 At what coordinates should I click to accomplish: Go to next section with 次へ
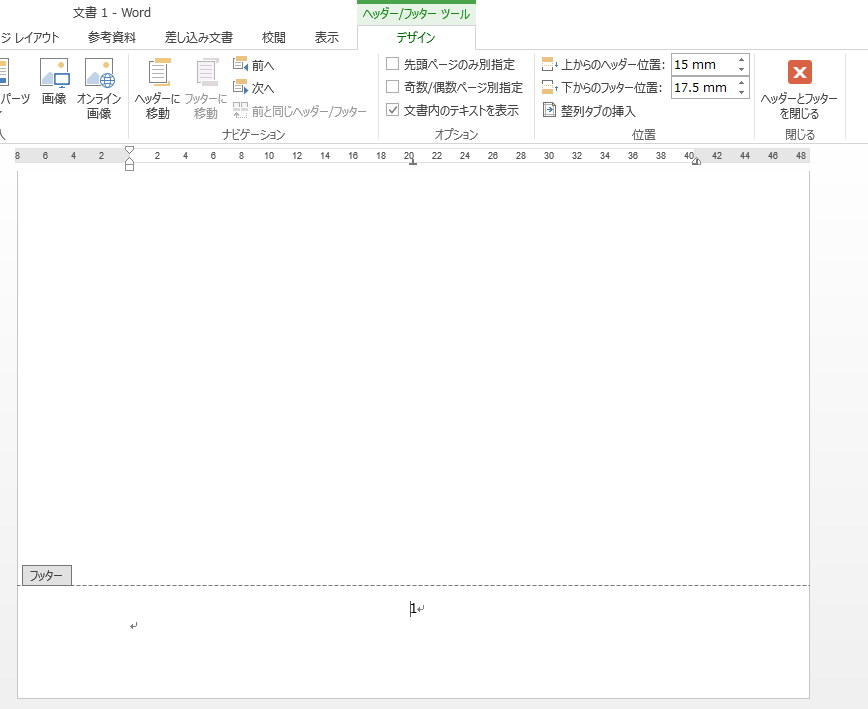(254, 88)
